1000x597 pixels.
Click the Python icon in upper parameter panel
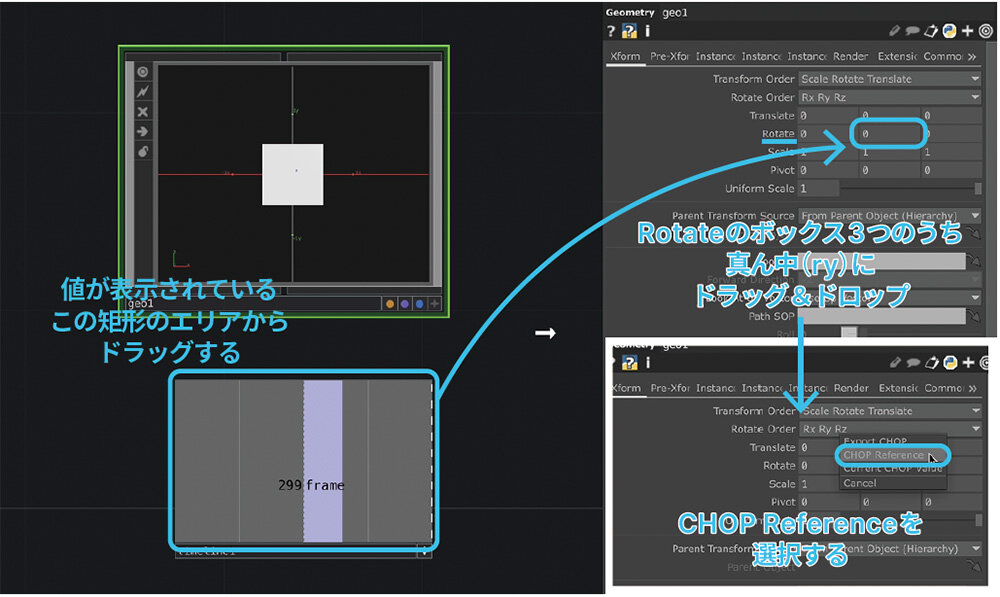tap(950, 31)
